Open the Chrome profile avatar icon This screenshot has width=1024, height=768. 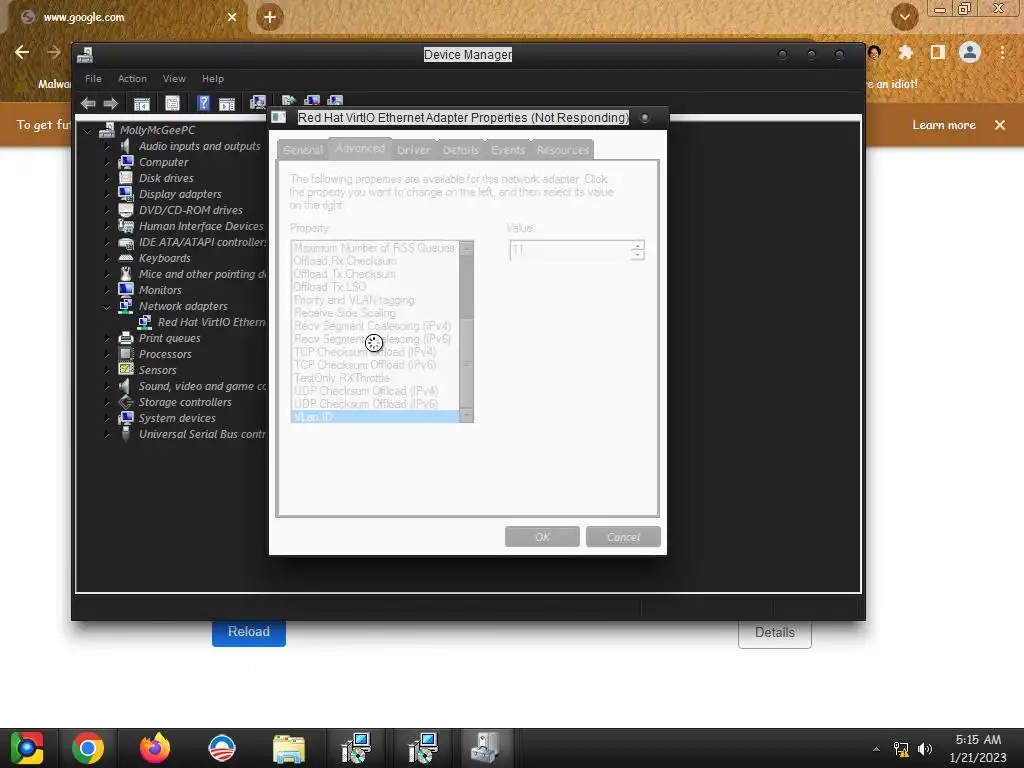970,52
